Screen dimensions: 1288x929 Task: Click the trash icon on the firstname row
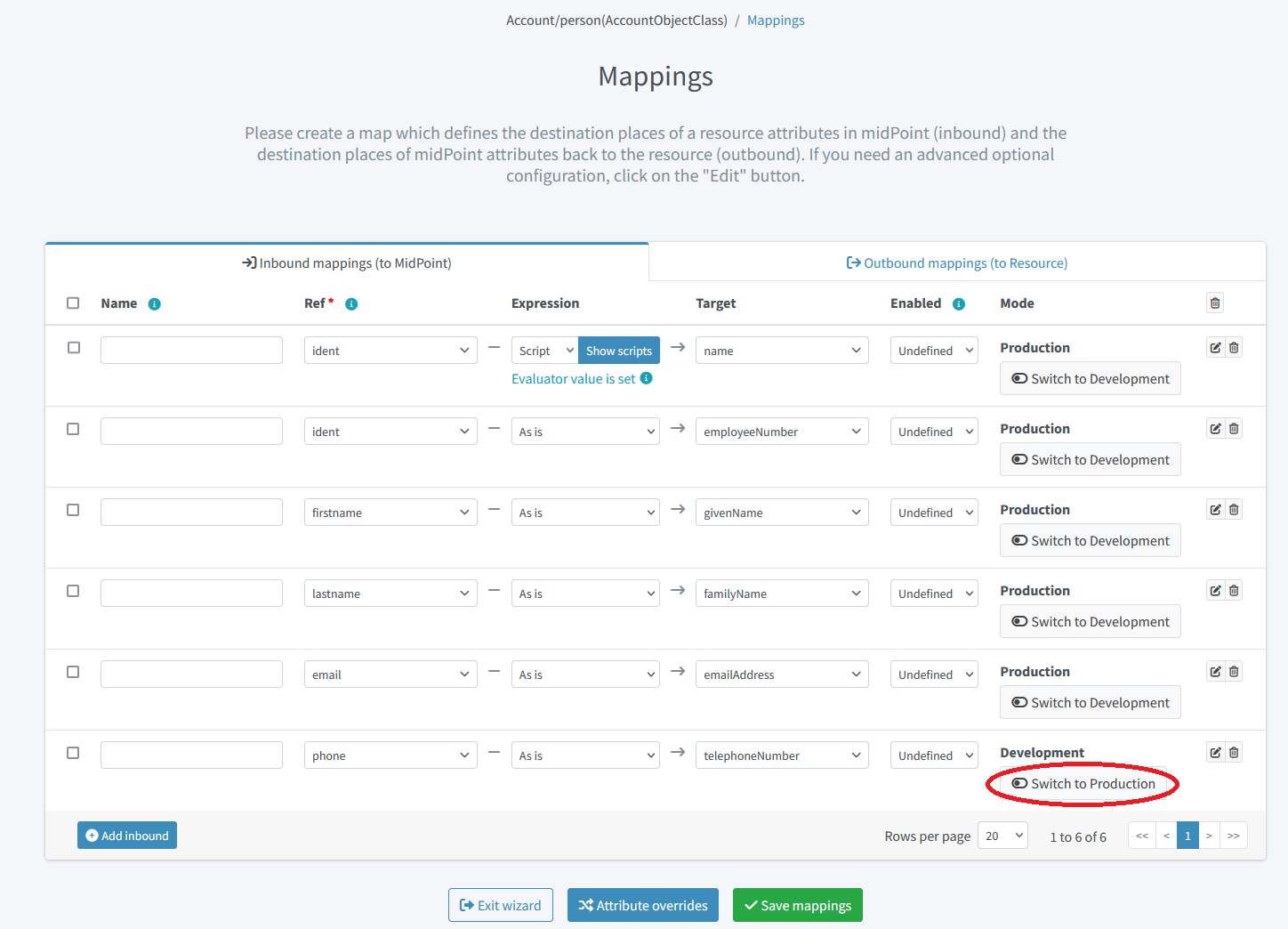pyautogui.click(x=1234, y=509)
